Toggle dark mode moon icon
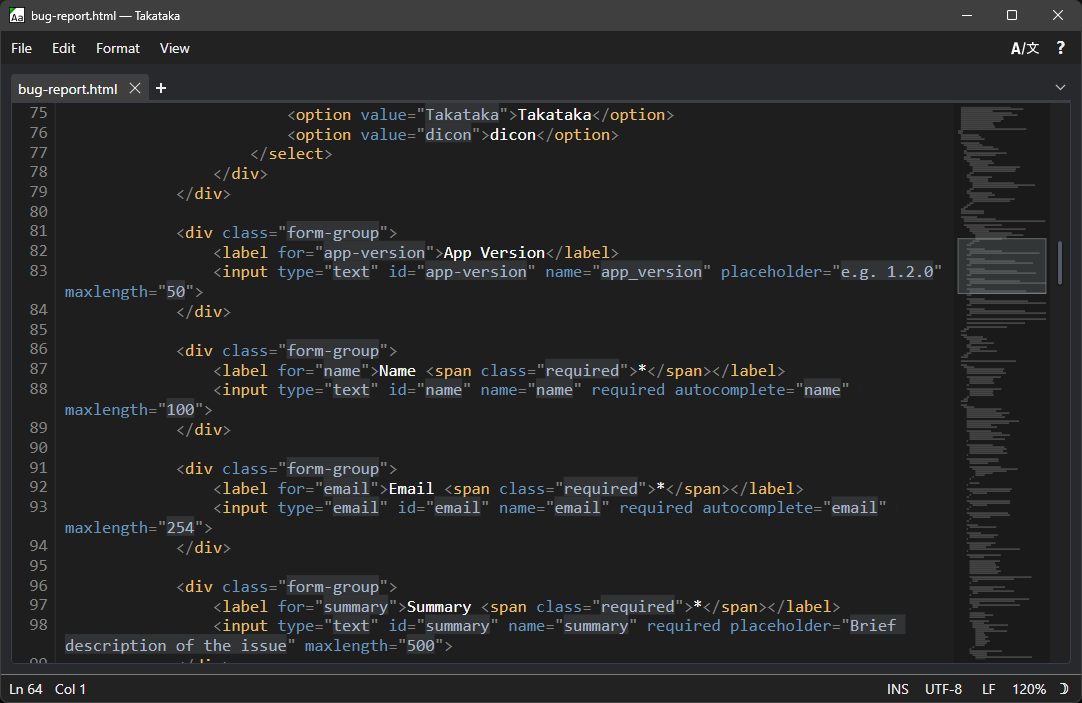Image resolution: width=1082 pixels, height=703 pixels. click(1064, 689)
